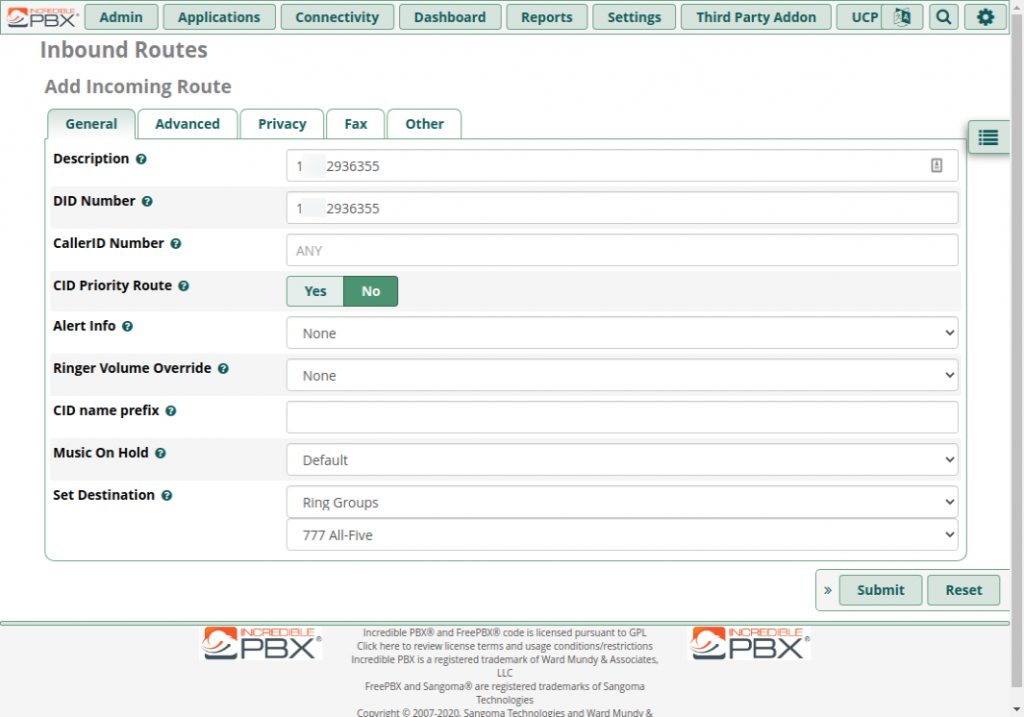Open the Dashboard menu
The image size is (1024, 717).
point(450,17)
